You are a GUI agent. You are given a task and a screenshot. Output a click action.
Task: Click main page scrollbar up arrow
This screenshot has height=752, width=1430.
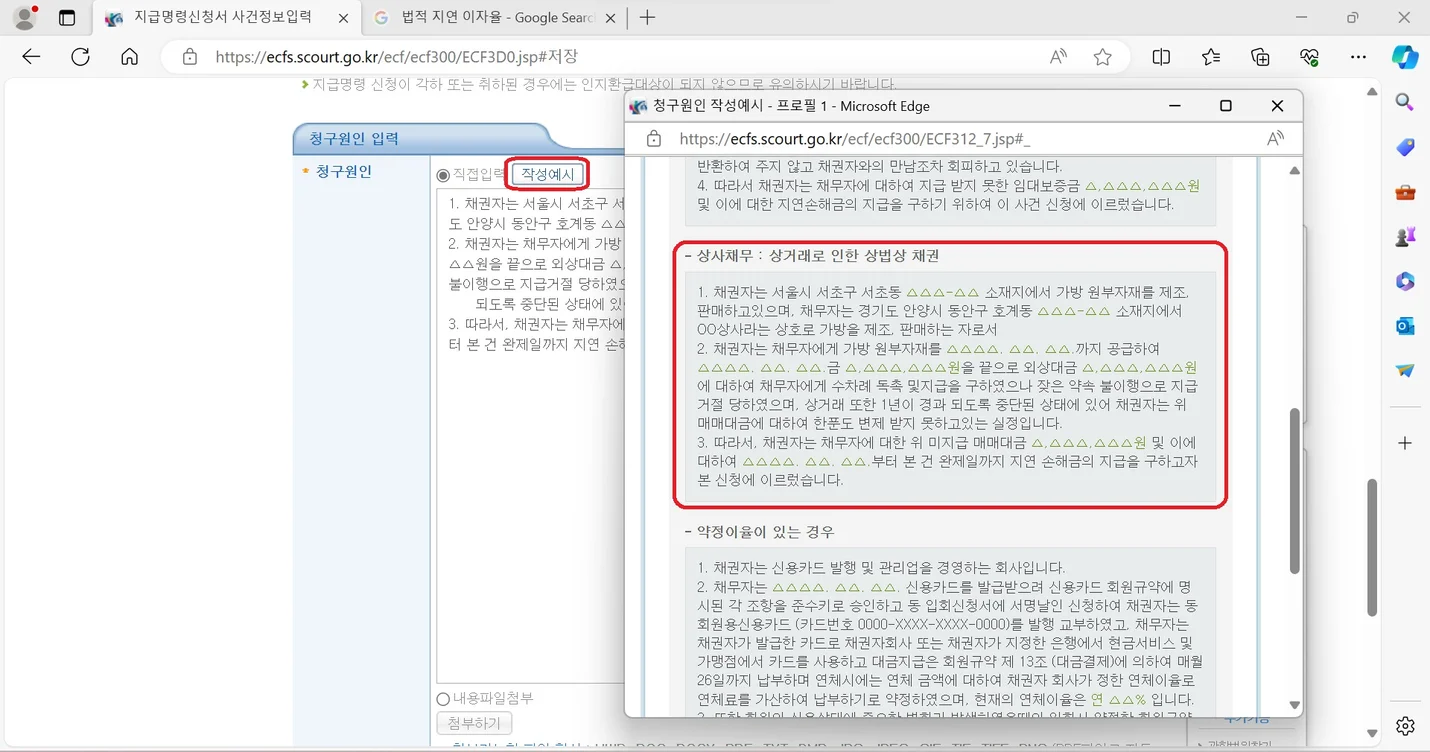tap(1372, 92)
